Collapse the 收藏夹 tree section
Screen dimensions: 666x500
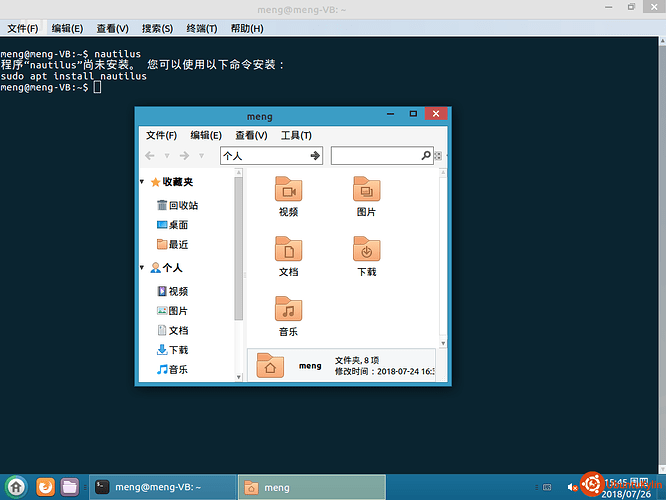(x=142, y=182)
